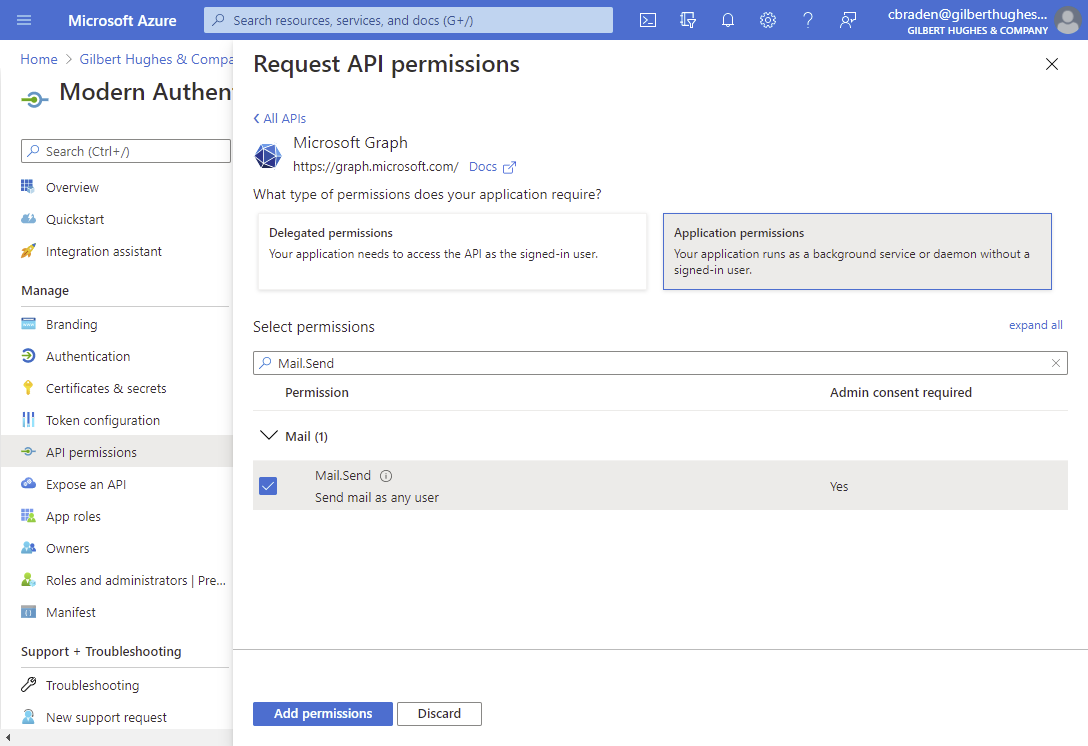1088x746 pixels.
Task: Click the magnifier icon in permissions search
Action: pos(266,363)
